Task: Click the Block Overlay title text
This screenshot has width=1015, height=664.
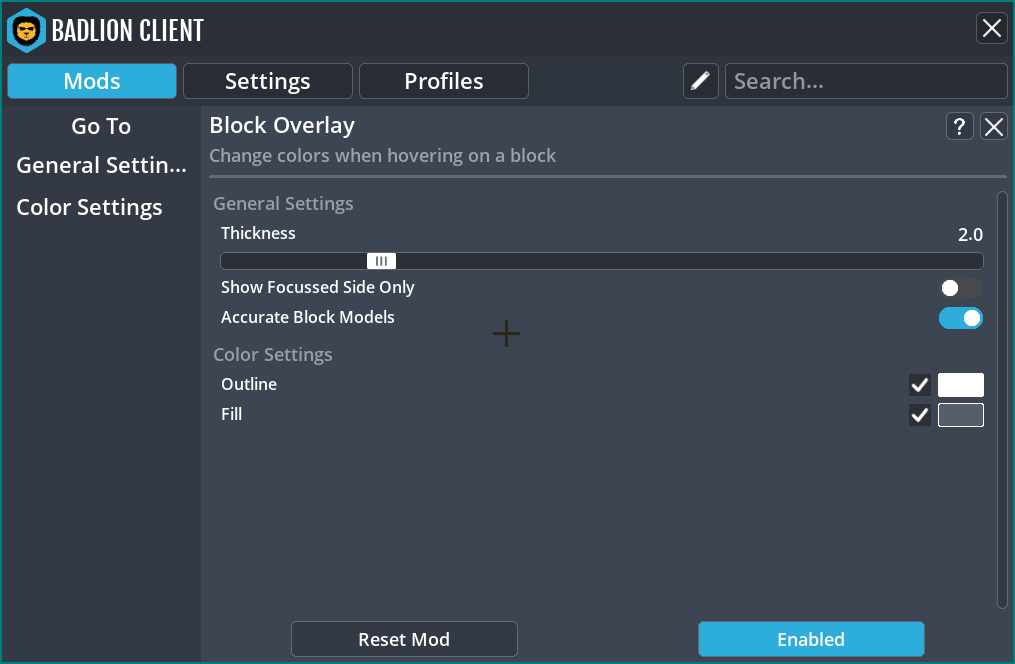Action: [282, 126]
